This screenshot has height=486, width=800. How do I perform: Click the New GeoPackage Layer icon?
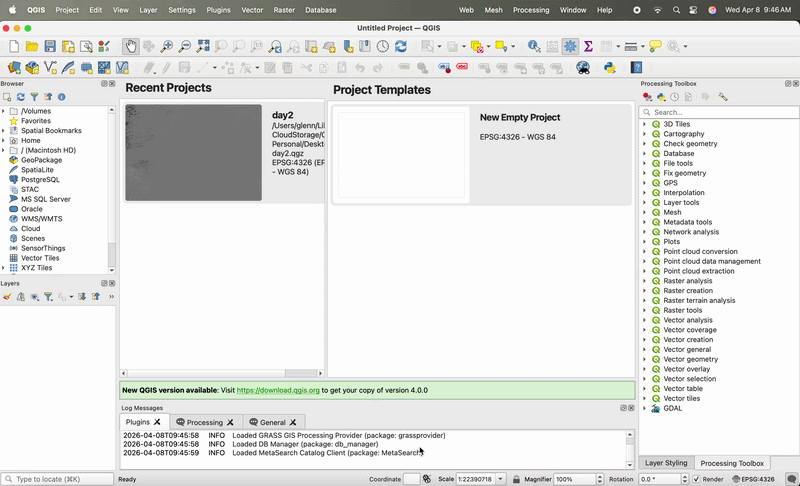click(32, 68)
